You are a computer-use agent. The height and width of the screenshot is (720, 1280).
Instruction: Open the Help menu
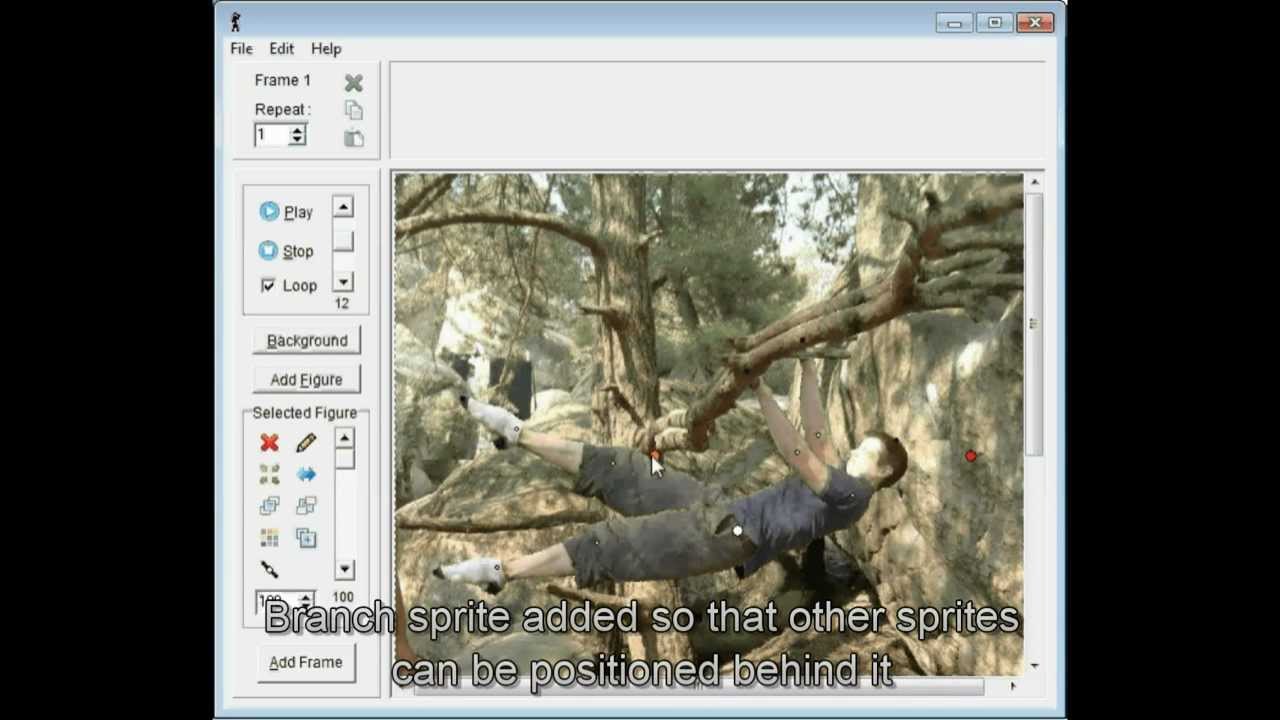point(326,48)
